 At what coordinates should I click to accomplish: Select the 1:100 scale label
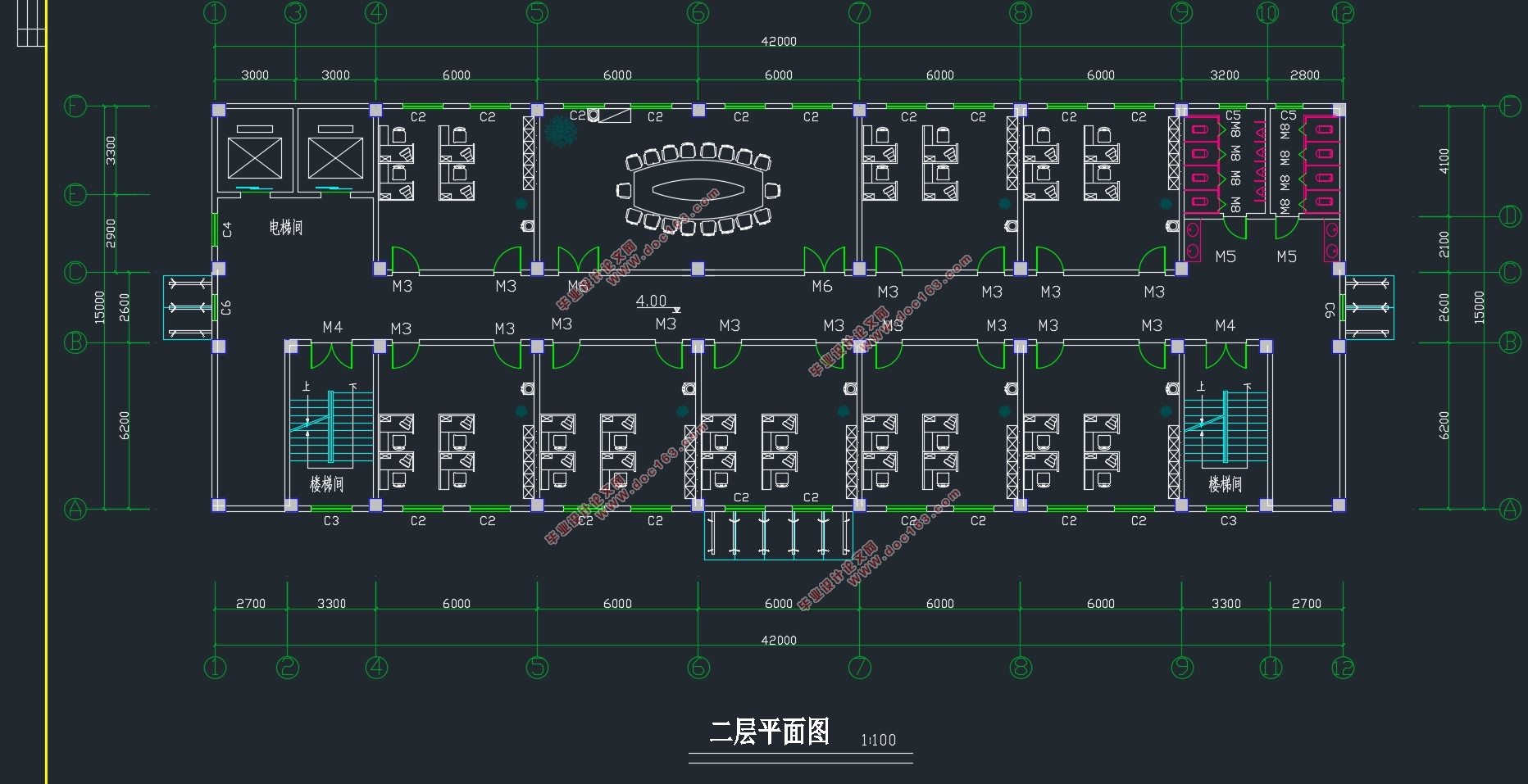pyautogui.click(x=878, y=740)
